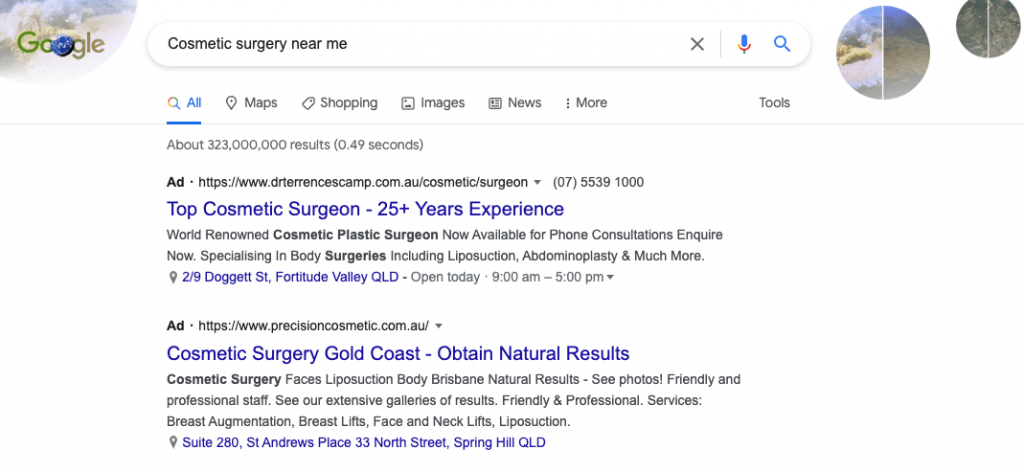Click the large circular profile thumbnail
1024x472 pixels.
(883, 53)
